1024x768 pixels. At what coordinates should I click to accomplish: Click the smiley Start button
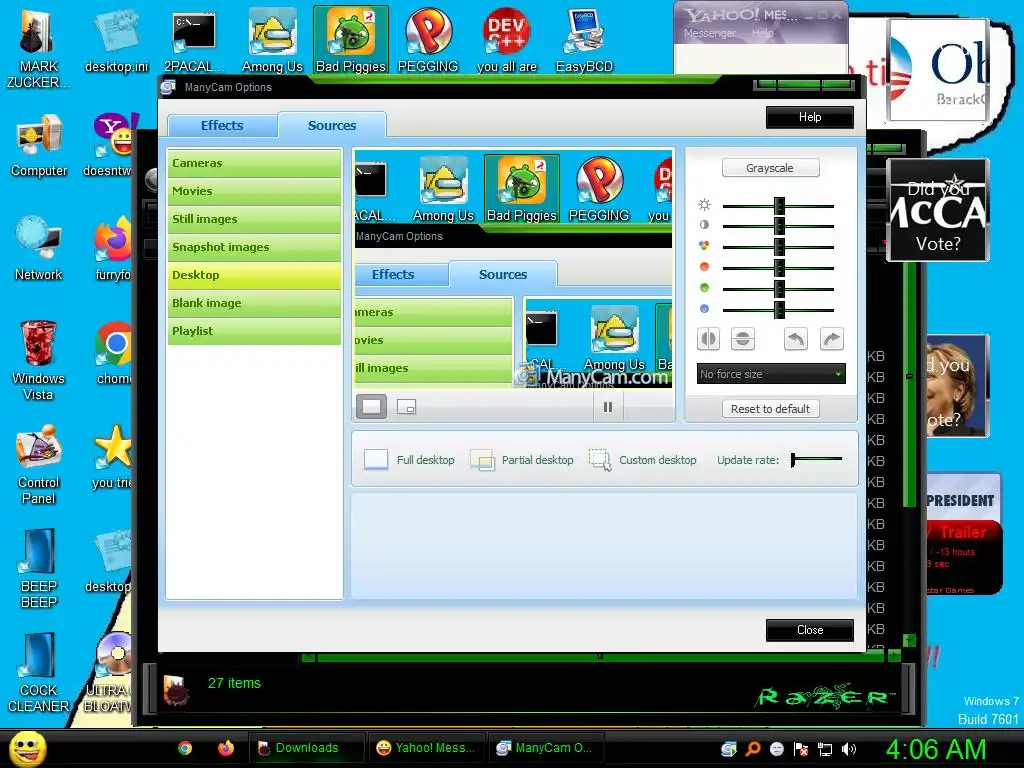pyautogui.click(x=28, y=748)
